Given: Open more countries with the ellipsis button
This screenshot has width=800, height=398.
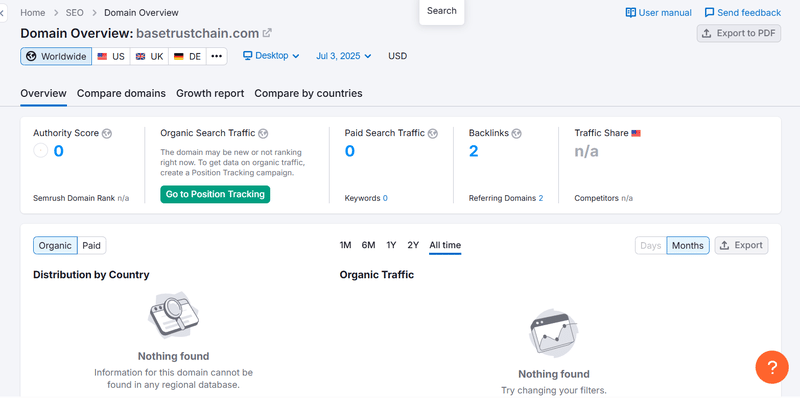Looking at the screenshot, I should [x=217, y=56].
